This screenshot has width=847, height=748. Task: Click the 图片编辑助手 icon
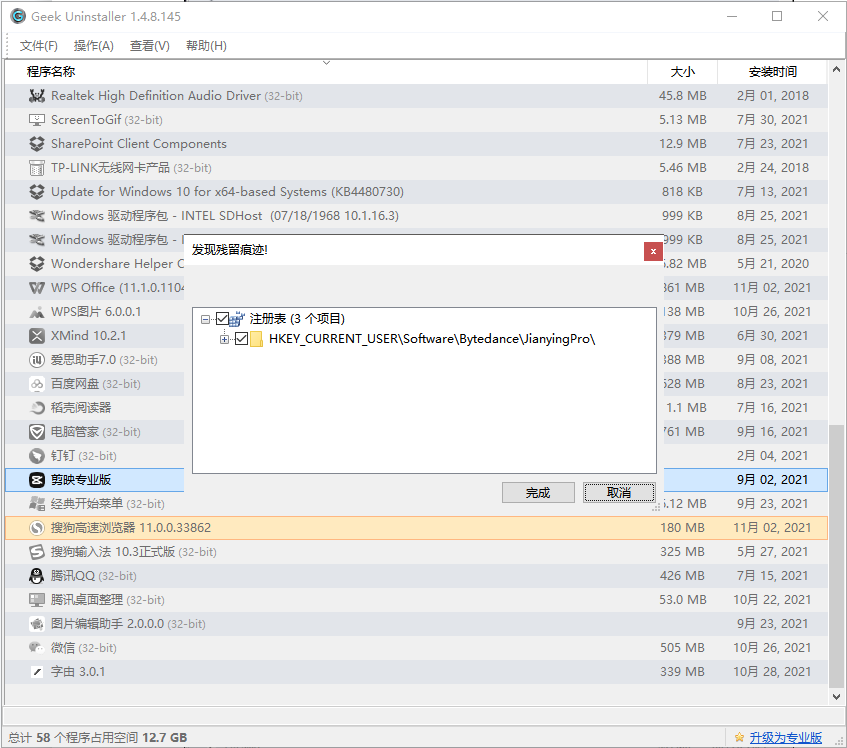click(x=37, y=624)
